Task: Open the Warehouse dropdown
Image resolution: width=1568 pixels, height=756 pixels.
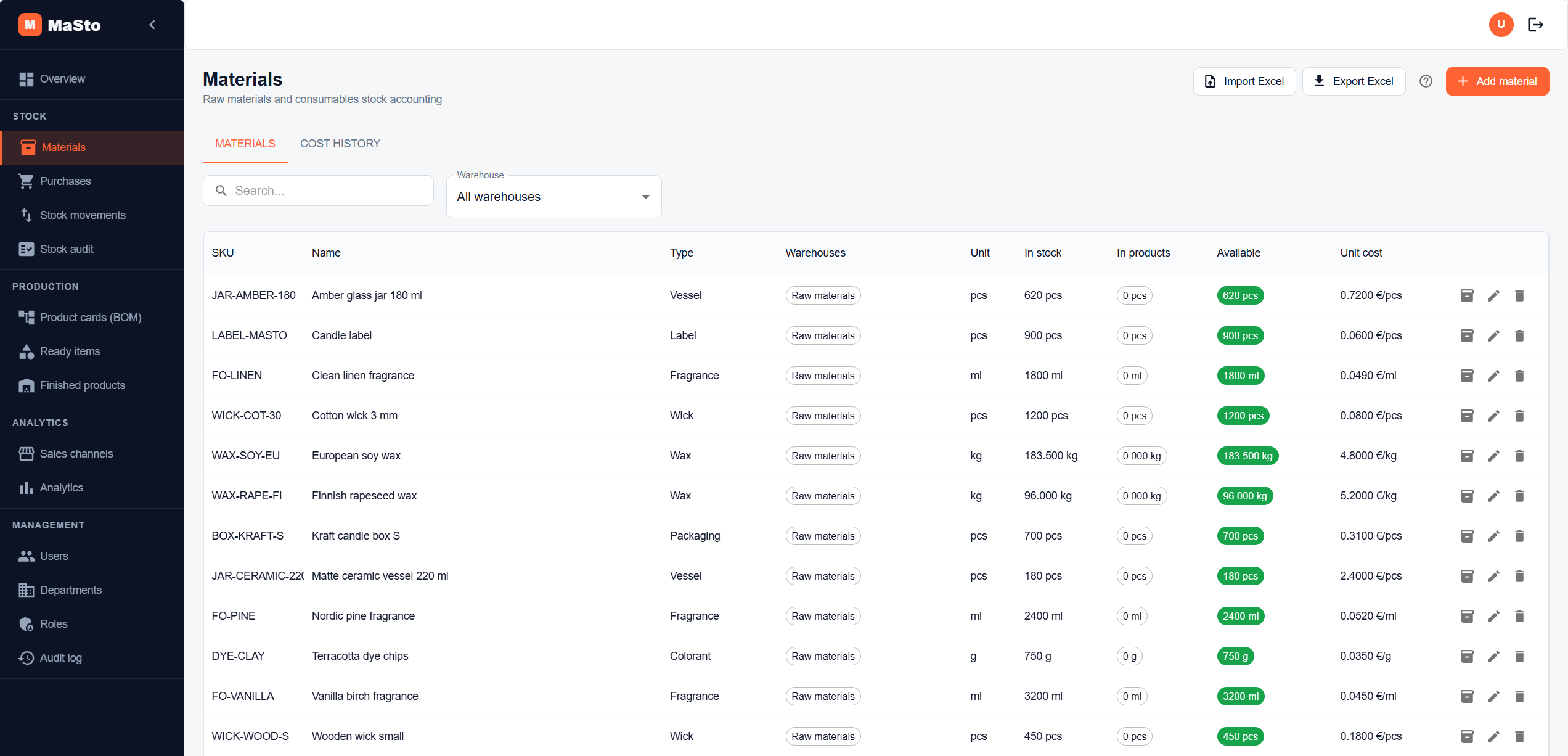Action: coord(553,197)
